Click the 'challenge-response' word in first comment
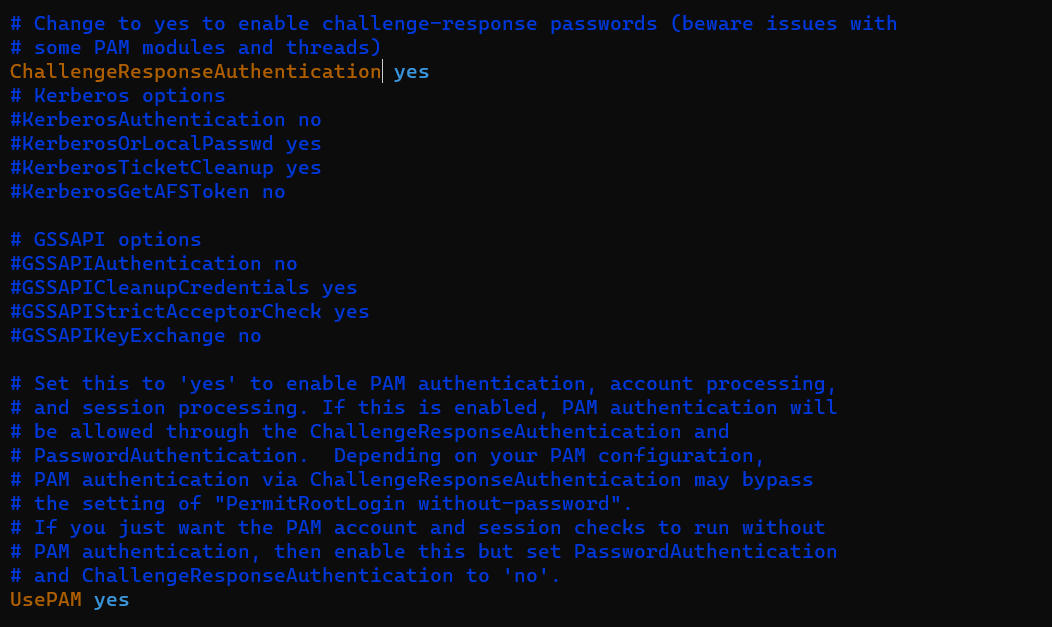 [x=429, y=23]
